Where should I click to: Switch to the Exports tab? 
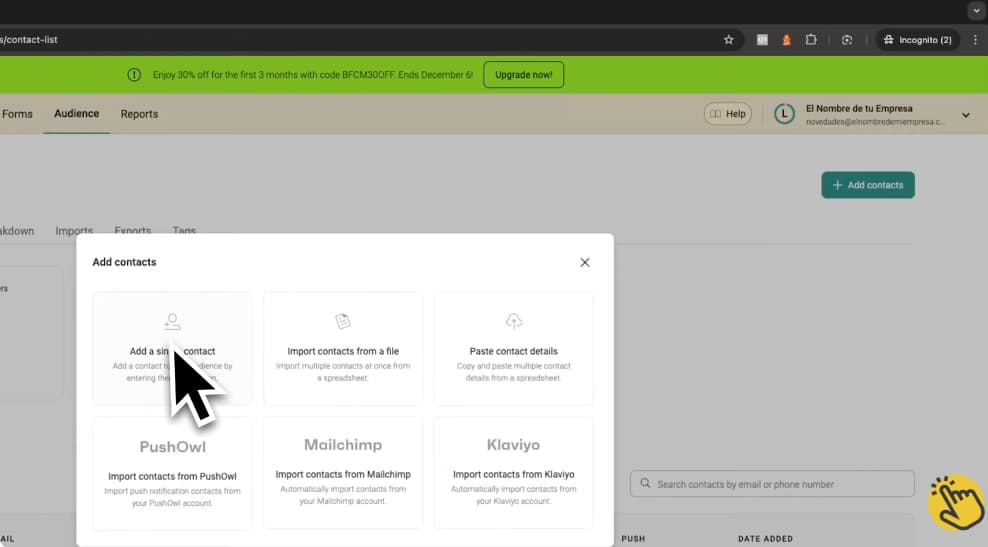[132, 230]
